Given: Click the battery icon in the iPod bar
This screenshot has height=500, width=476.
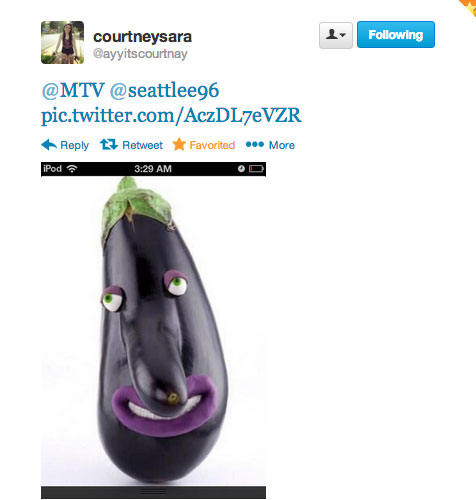Looking at the screenshot, I should tap(256, 169).
